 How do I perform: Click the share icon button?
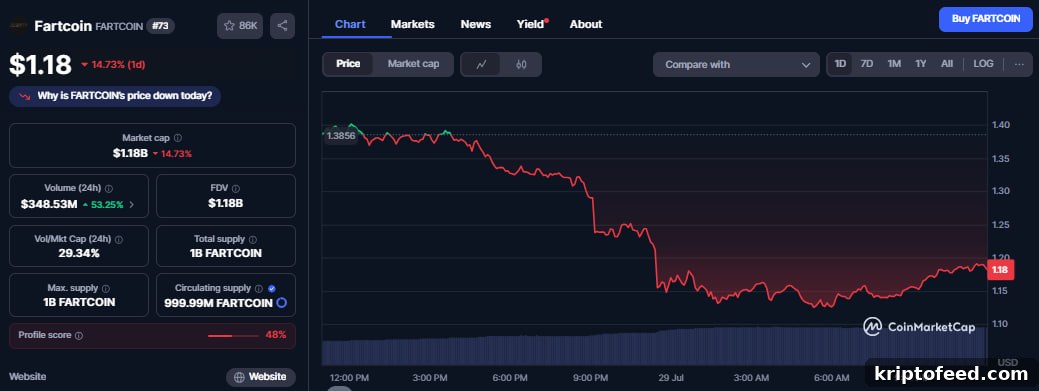tap(282, 26)
